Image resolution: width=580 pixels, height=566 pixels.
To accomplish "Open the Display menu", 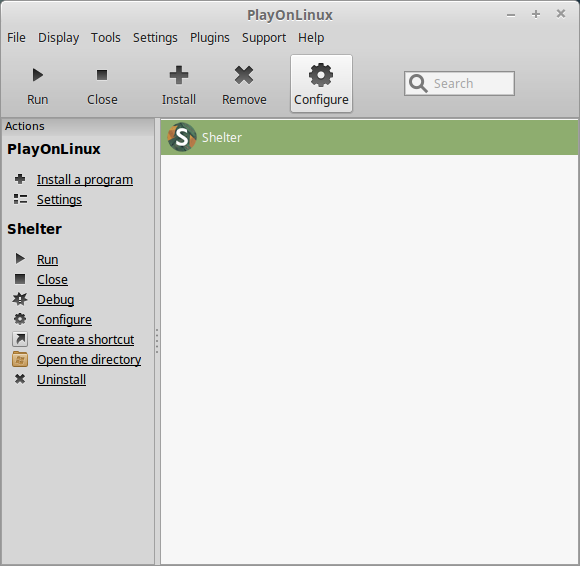I will click(58, 38).
